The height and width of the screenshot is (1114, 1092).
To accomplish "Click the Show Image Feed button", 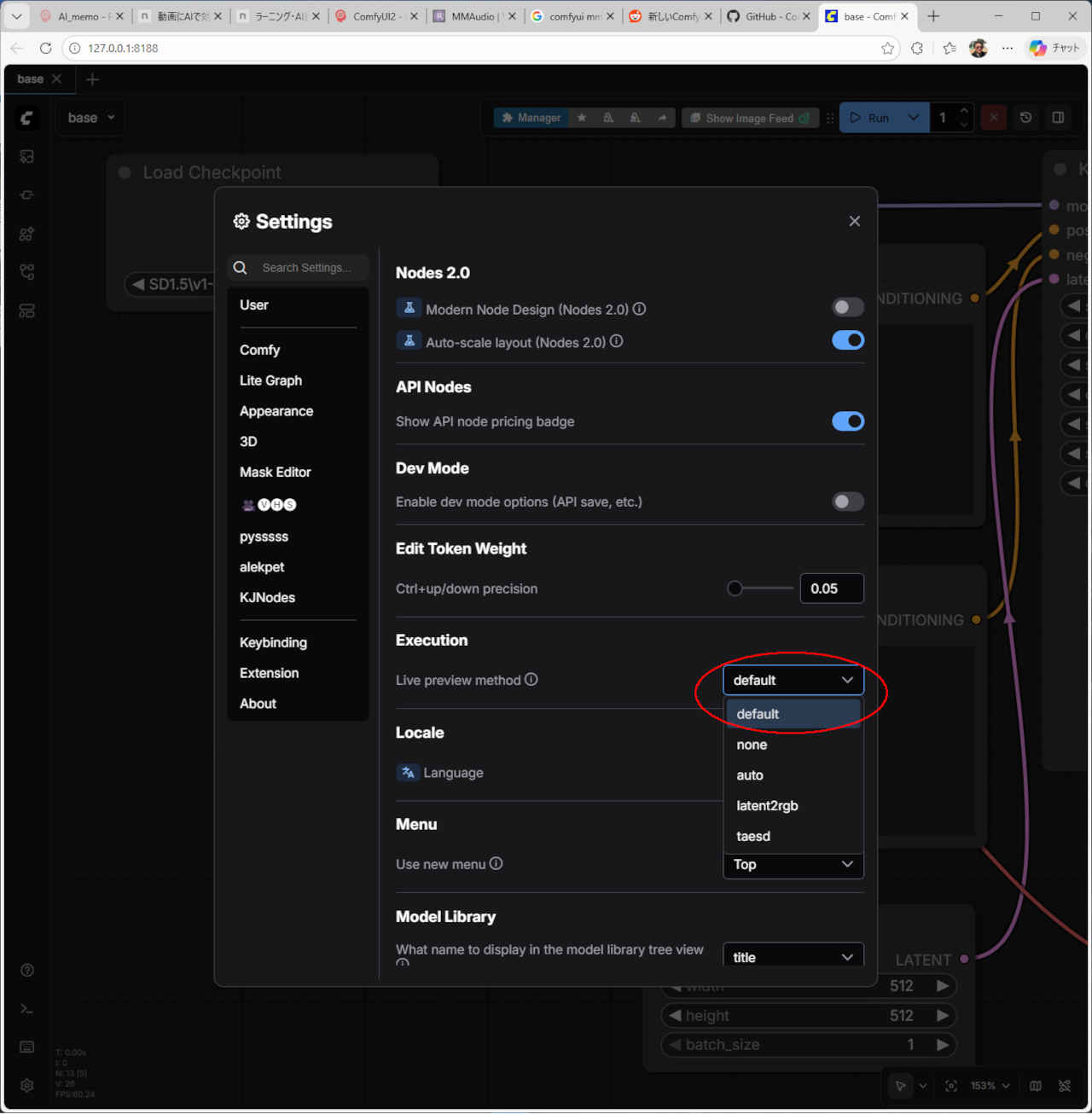I will pyautogui.click(x=749, y=118).
